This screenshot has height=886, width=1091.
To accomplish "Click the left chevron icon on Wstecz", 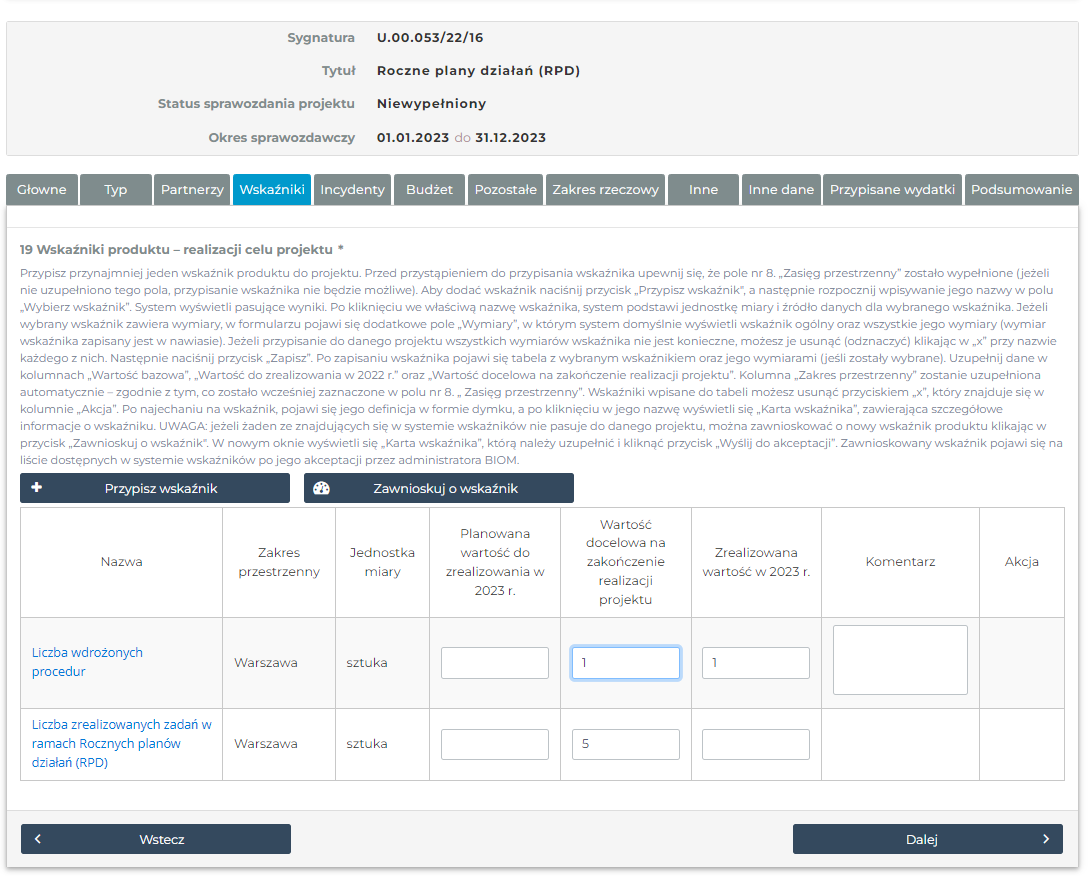I will 38,839.
